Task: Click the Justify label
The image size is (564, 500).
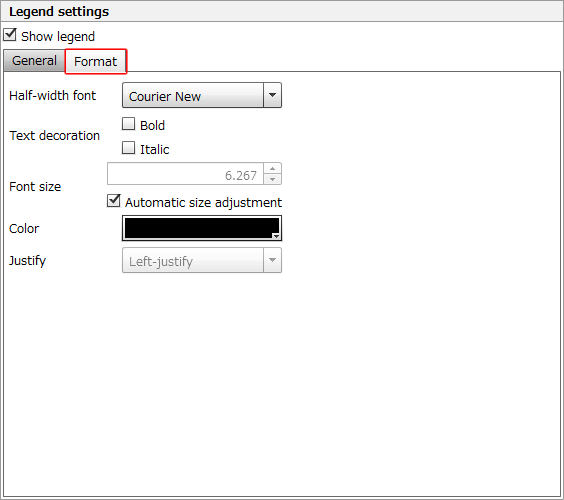Action: tap(27, 260)
